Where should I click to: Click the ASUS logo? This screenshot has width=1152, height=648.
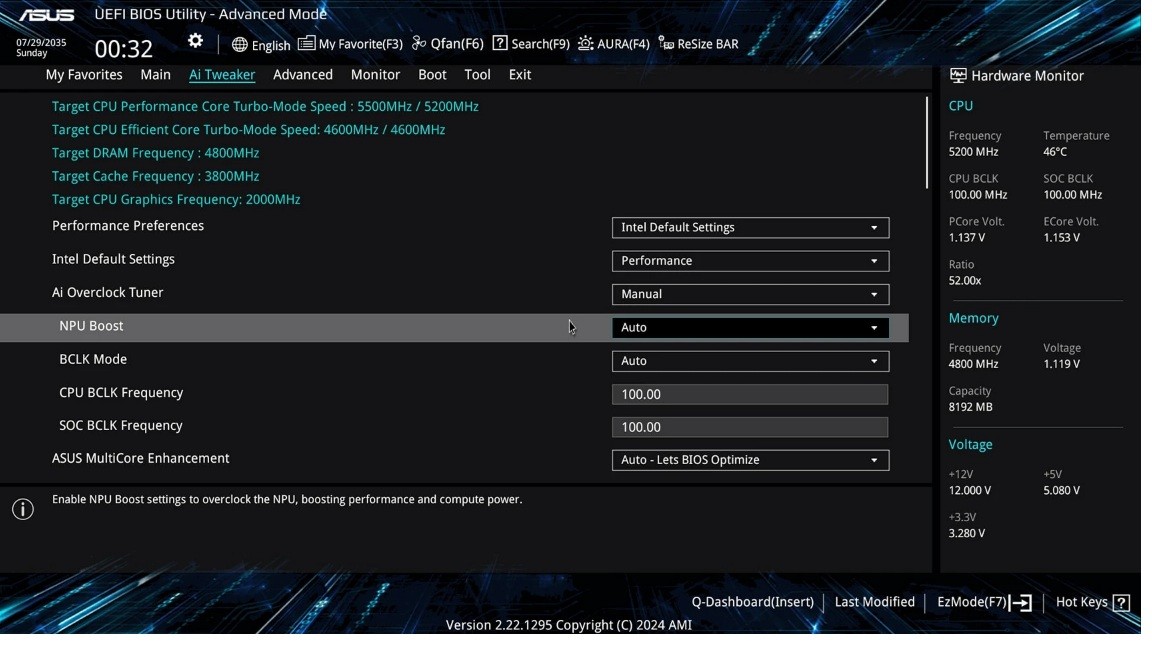[x=46, y=15]
